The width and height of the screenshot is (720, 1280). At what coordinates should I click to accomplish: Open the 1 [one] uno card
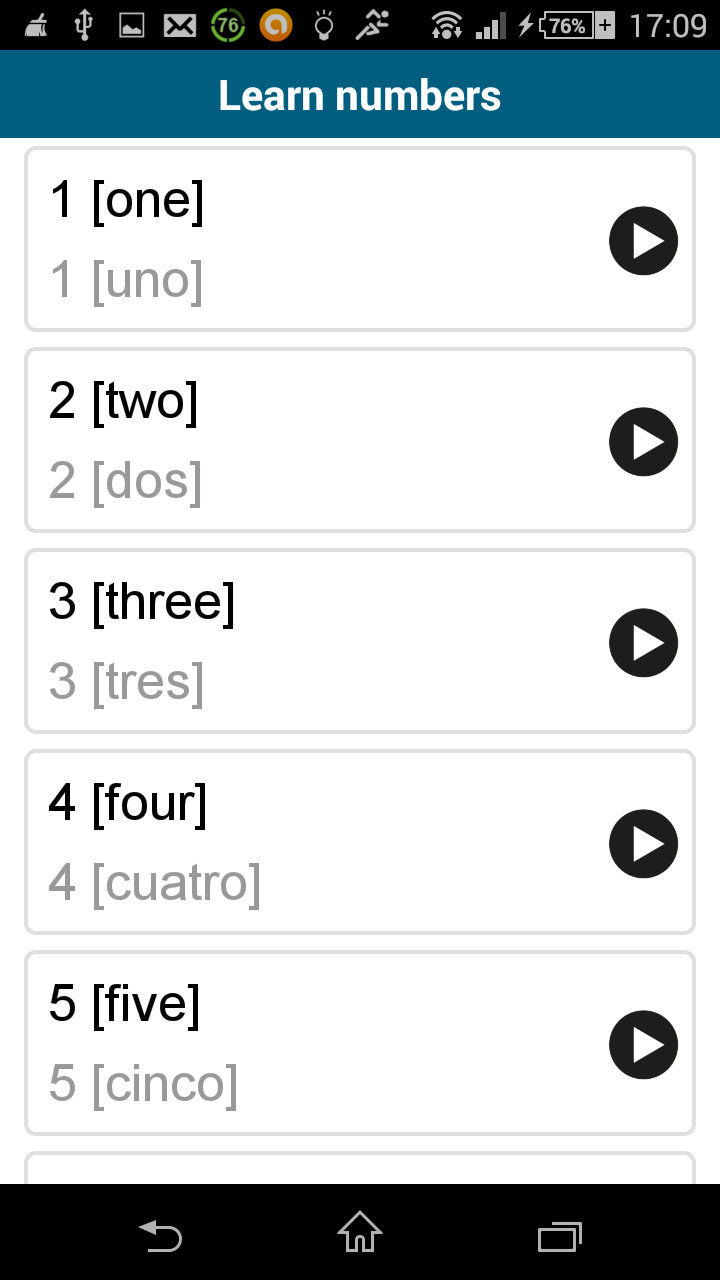[360, 239]
